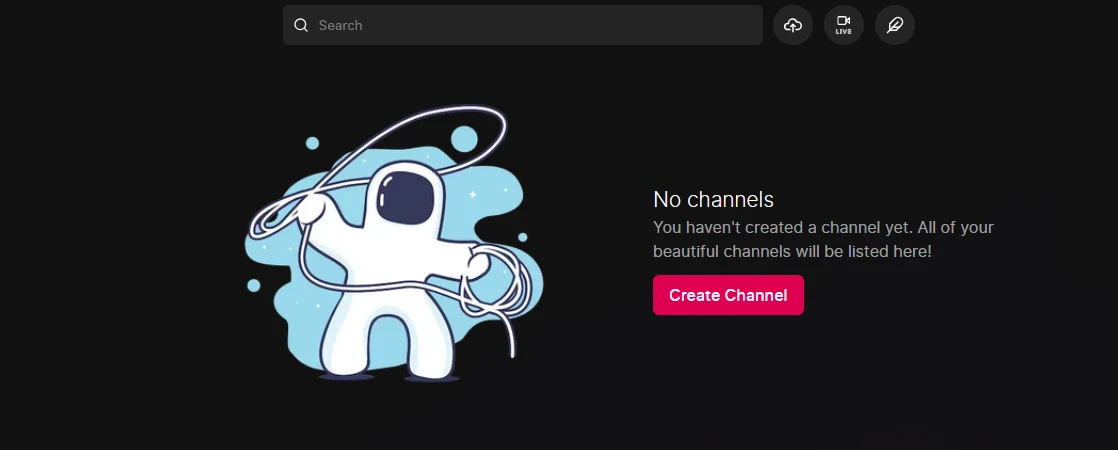Image resolution: width=1118 pixels, height=450 pixels.
Task: Click the Search placeholder text
Action: pos(340,25)
